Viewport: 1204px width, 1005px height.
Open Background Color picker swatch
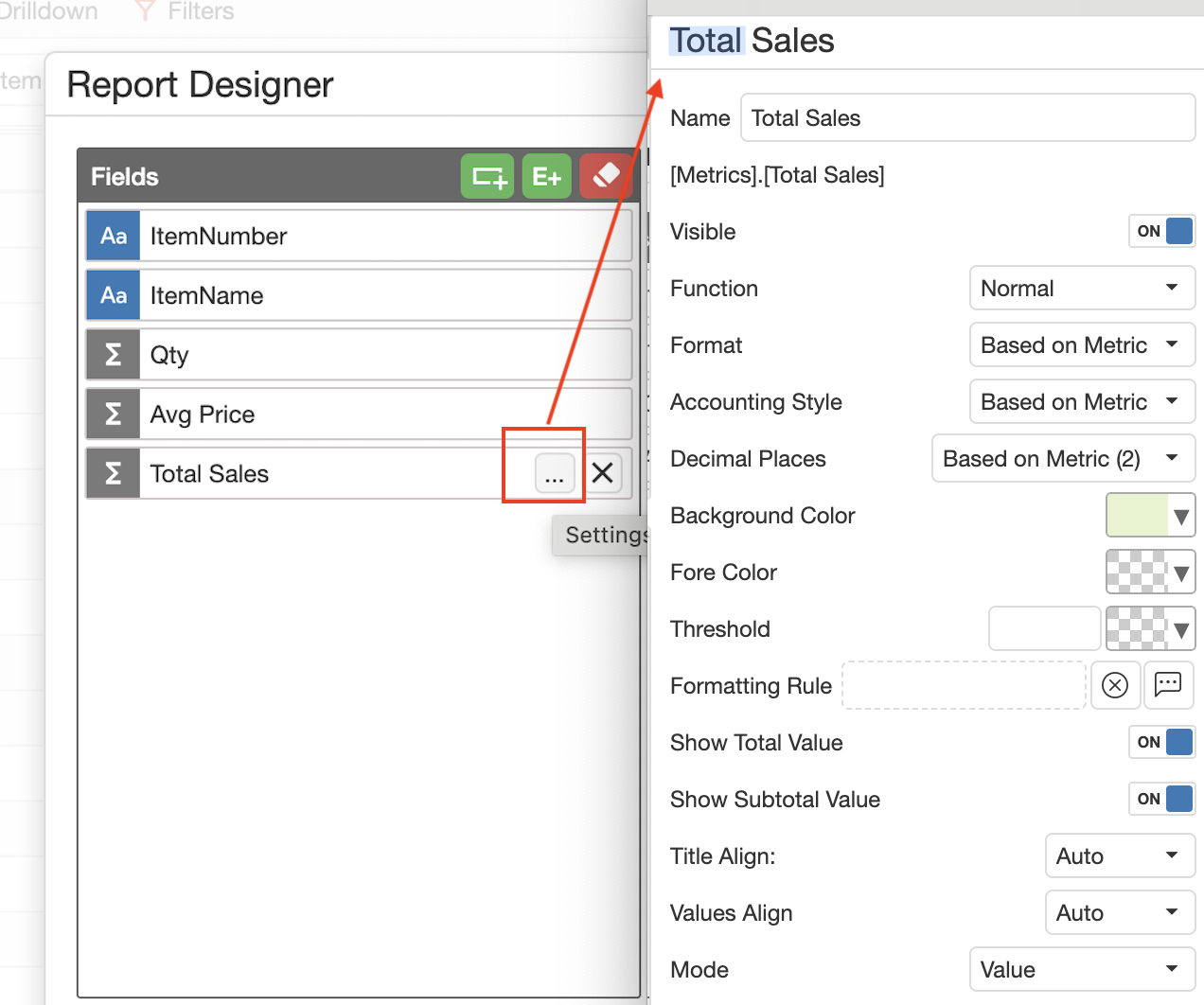1150,516
